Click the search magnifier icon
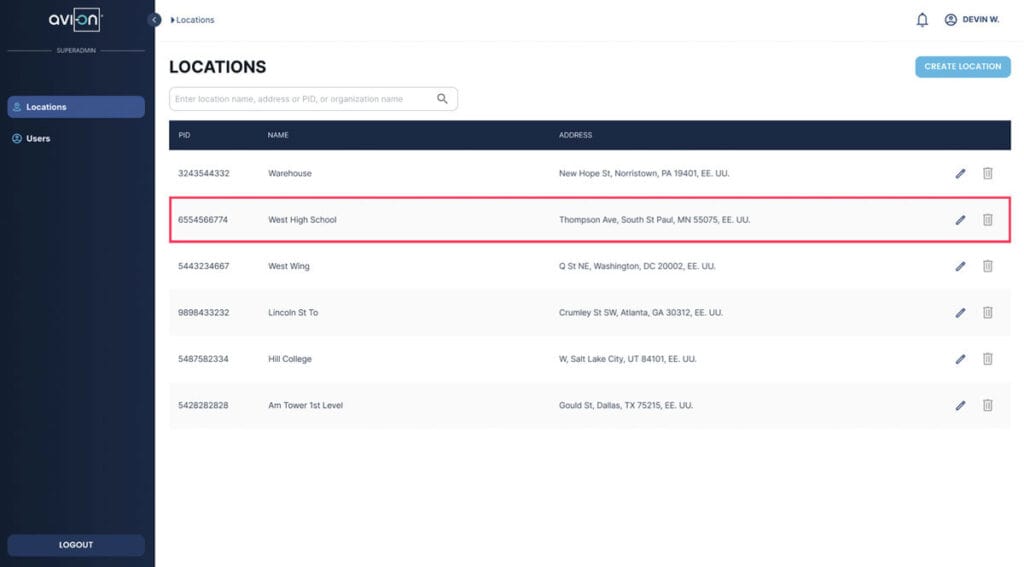Viewport: 1024px width, 567px height. (442, 99)
